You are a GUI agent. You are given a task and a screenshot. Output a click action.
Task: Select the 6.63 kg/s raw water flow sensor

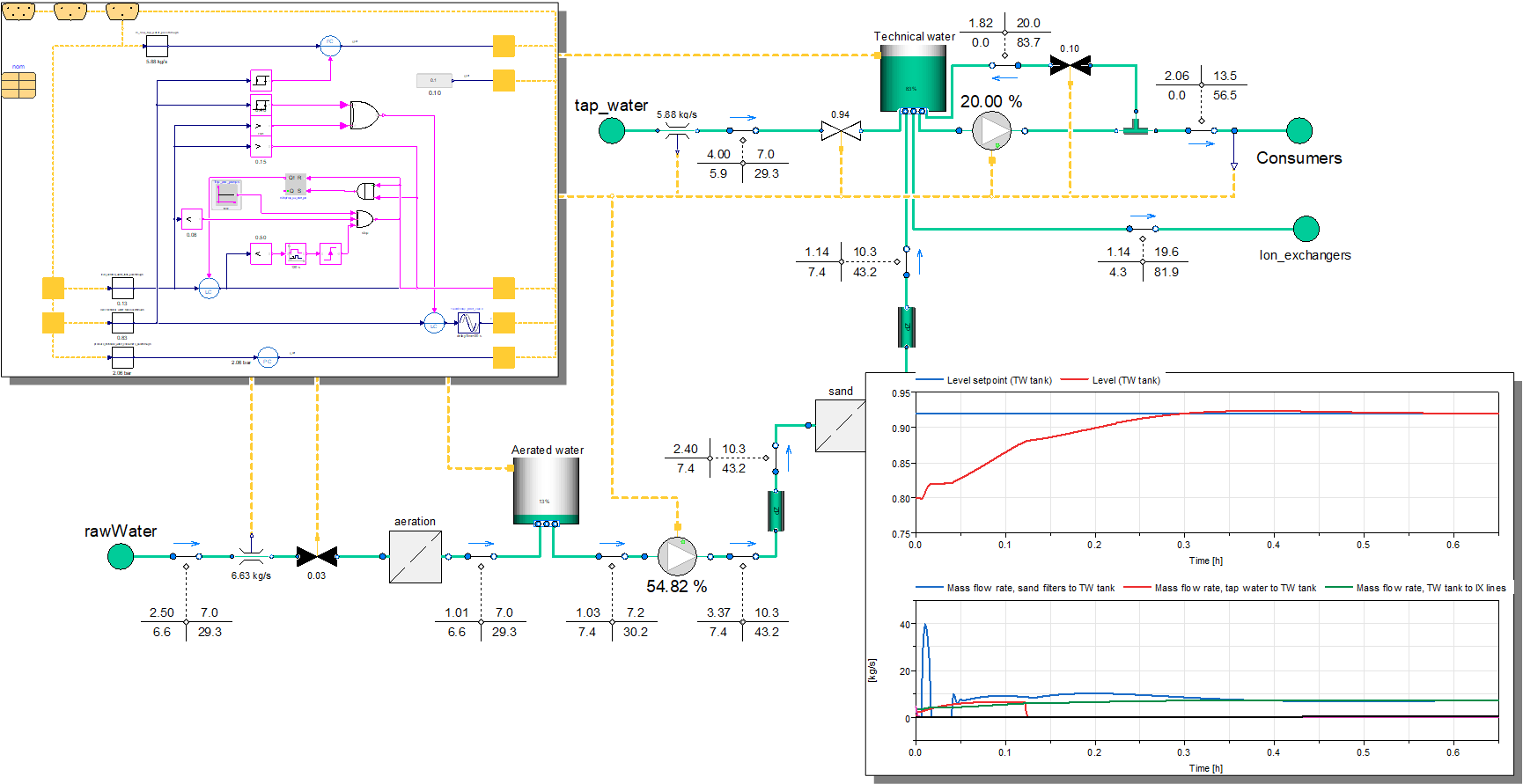point(252,556)
